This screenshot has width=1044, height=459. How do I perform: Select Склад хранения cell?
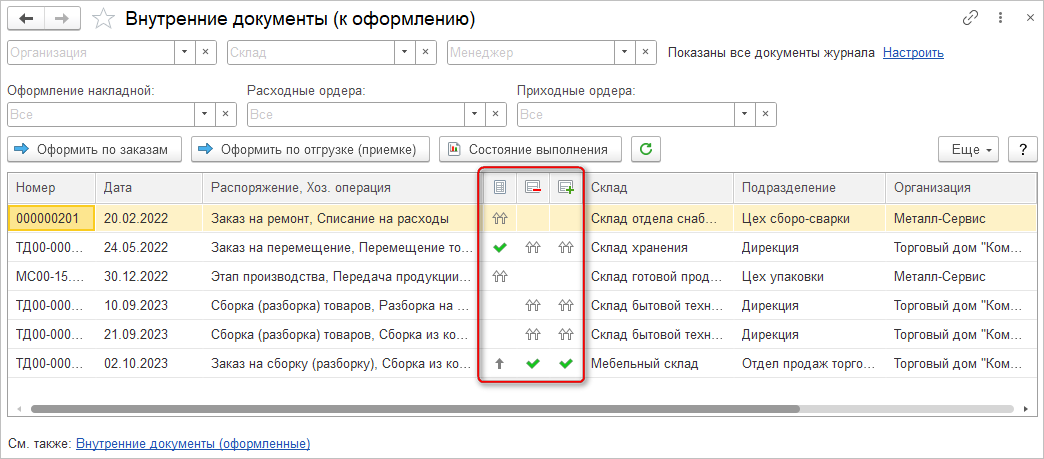click(658, 247)
